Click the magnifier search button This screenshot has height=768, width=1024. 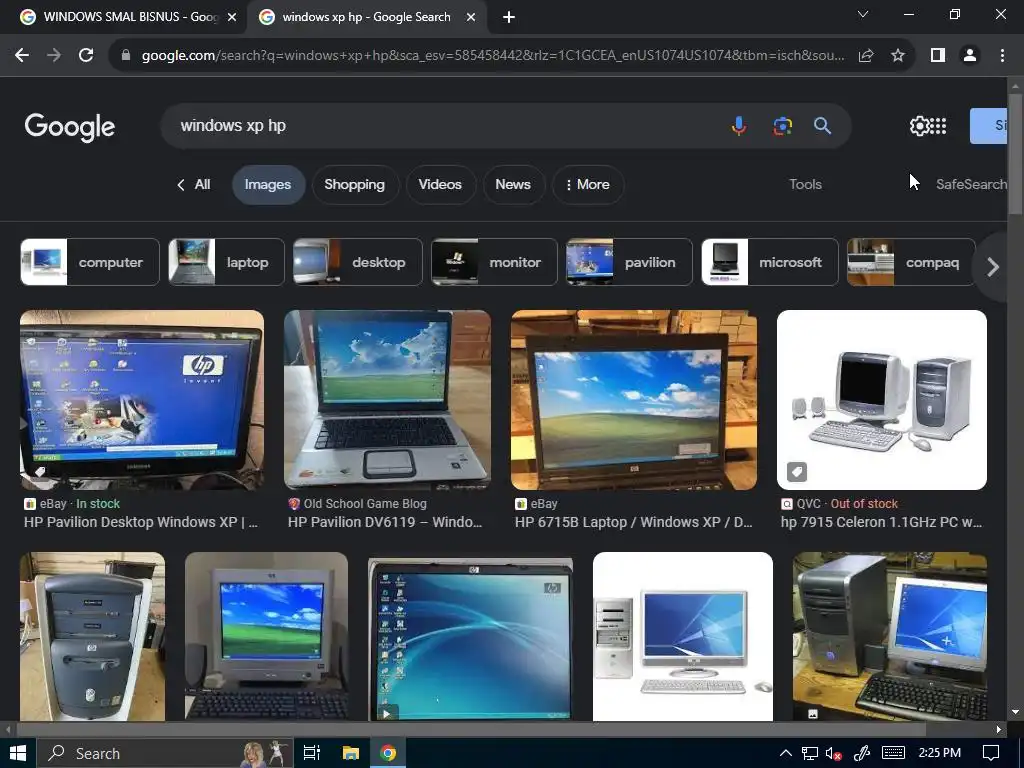pyautogui.click(x=822, y=125)
